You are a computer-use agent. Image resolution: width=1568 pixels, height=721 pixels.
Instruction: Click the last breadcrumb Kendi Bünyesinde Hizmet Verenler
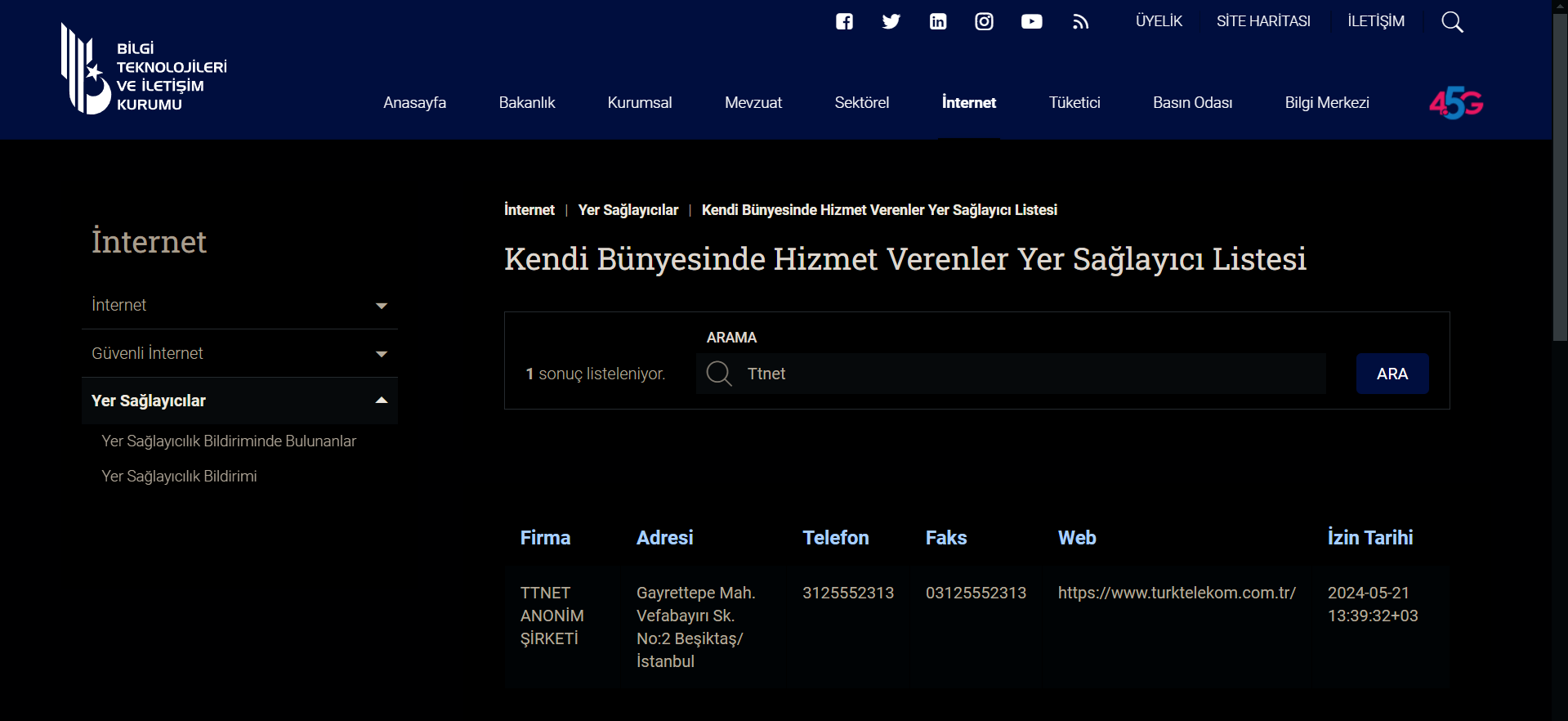pyautogui.click(x=879, y=210)
